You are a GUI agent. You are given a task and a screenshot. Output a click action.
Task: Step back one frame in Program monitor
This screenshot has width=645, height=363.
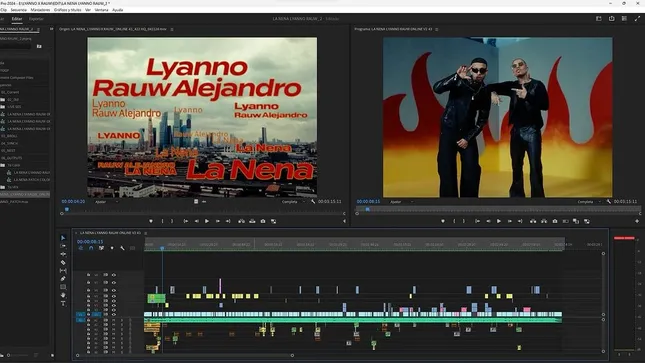pos(488,221)
